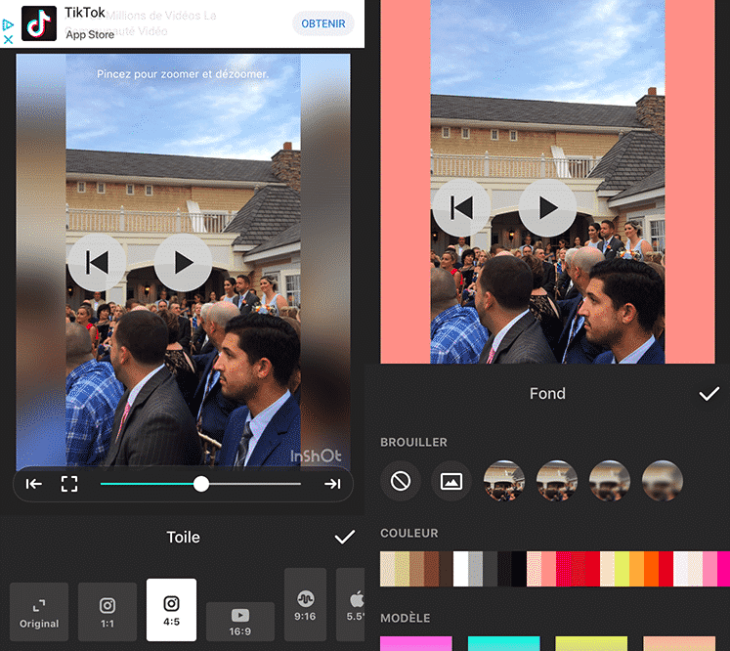The height and width of the screenshot is (651, 730).
Task: Tap the fit-to-frame brackets icon
Action: 69,484
